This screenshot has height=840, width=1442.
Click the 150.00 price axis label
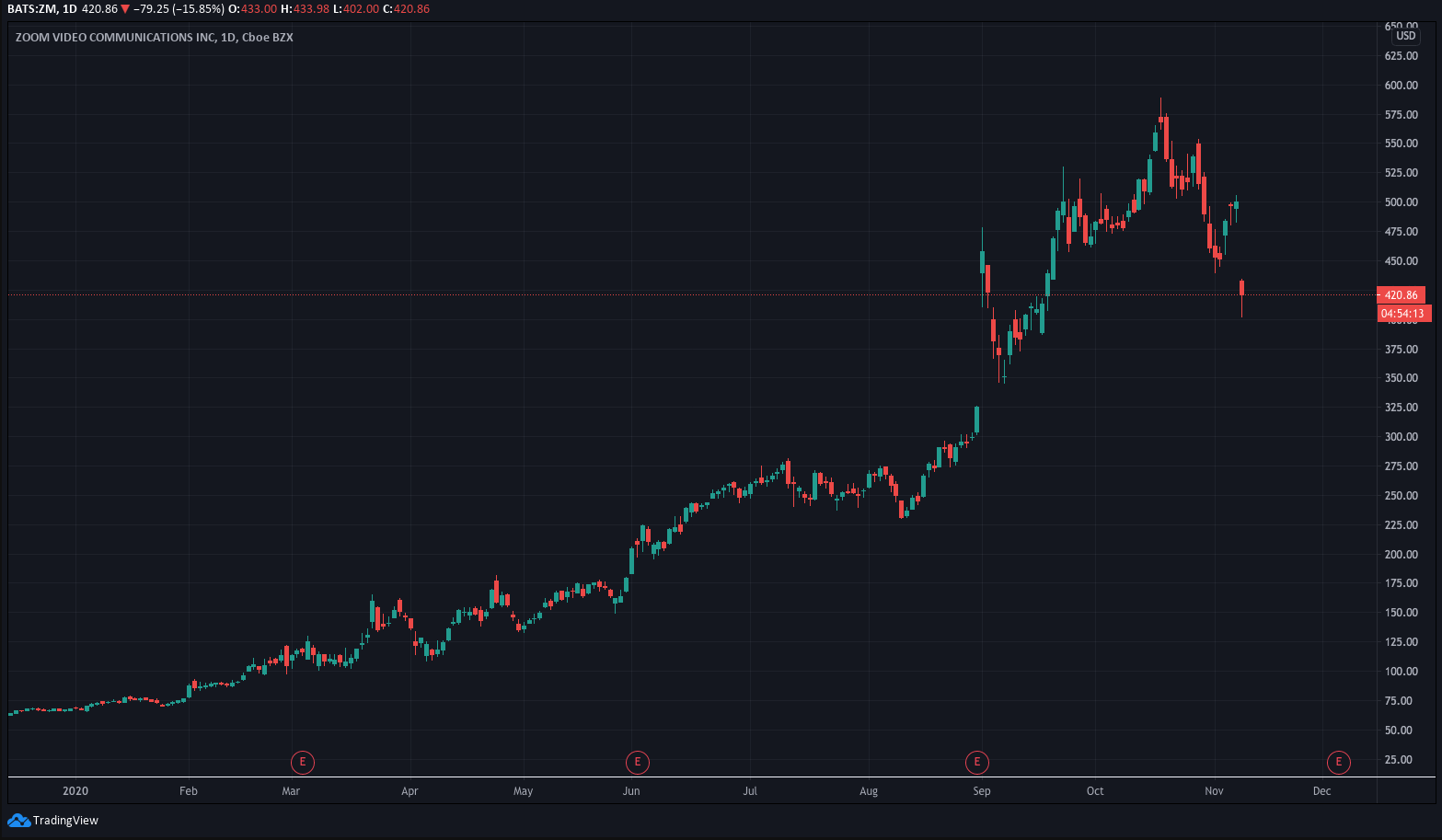point(1402,613)
